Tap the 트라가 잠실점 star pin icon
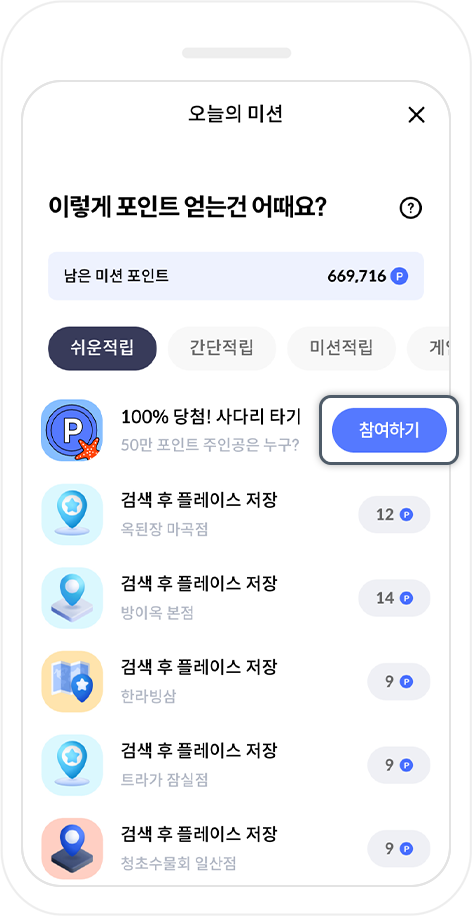The image size is (472, 916). point(72,765)
